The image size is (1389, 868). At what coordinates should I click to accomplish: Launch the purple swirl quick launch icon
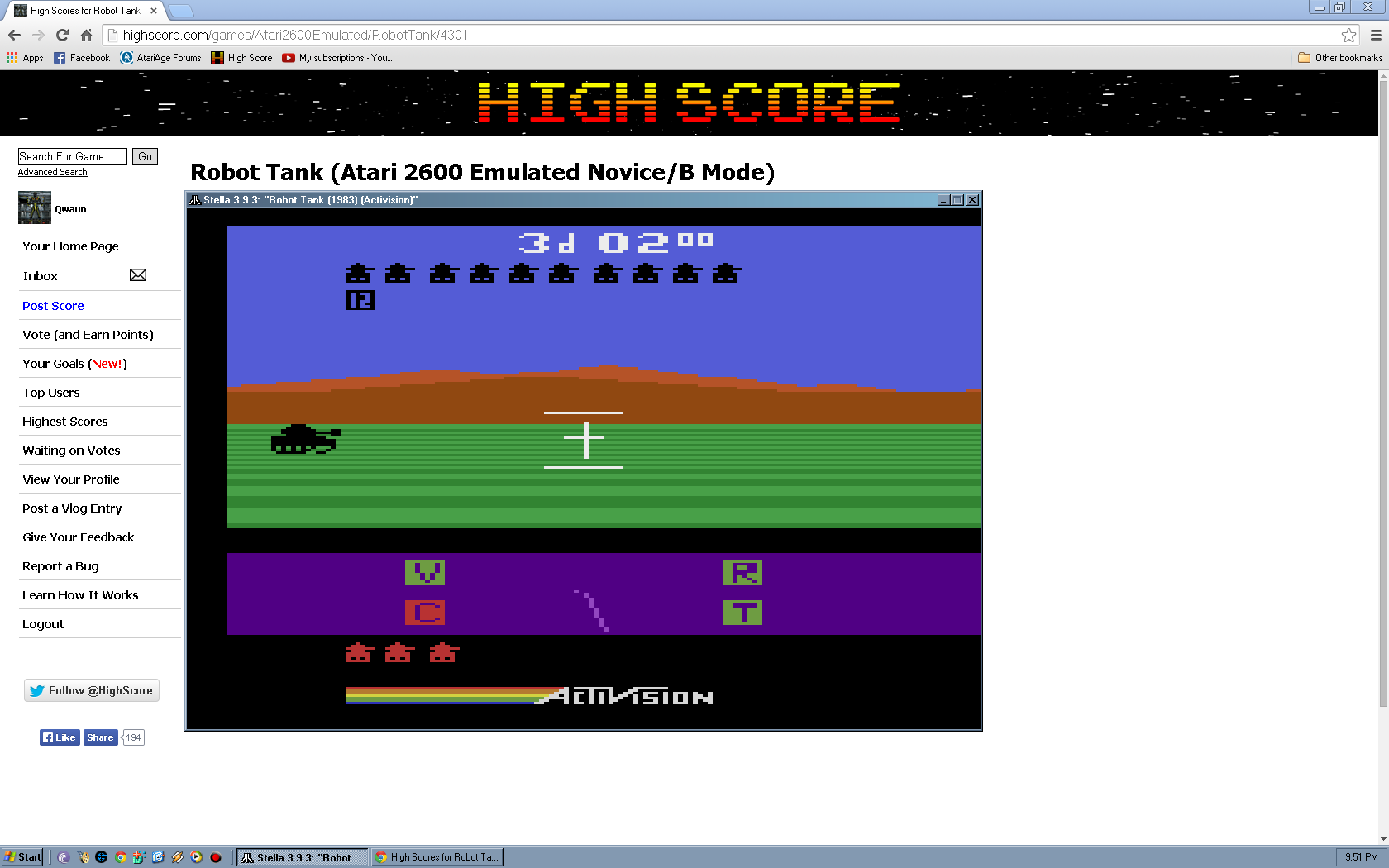(64, 857)
